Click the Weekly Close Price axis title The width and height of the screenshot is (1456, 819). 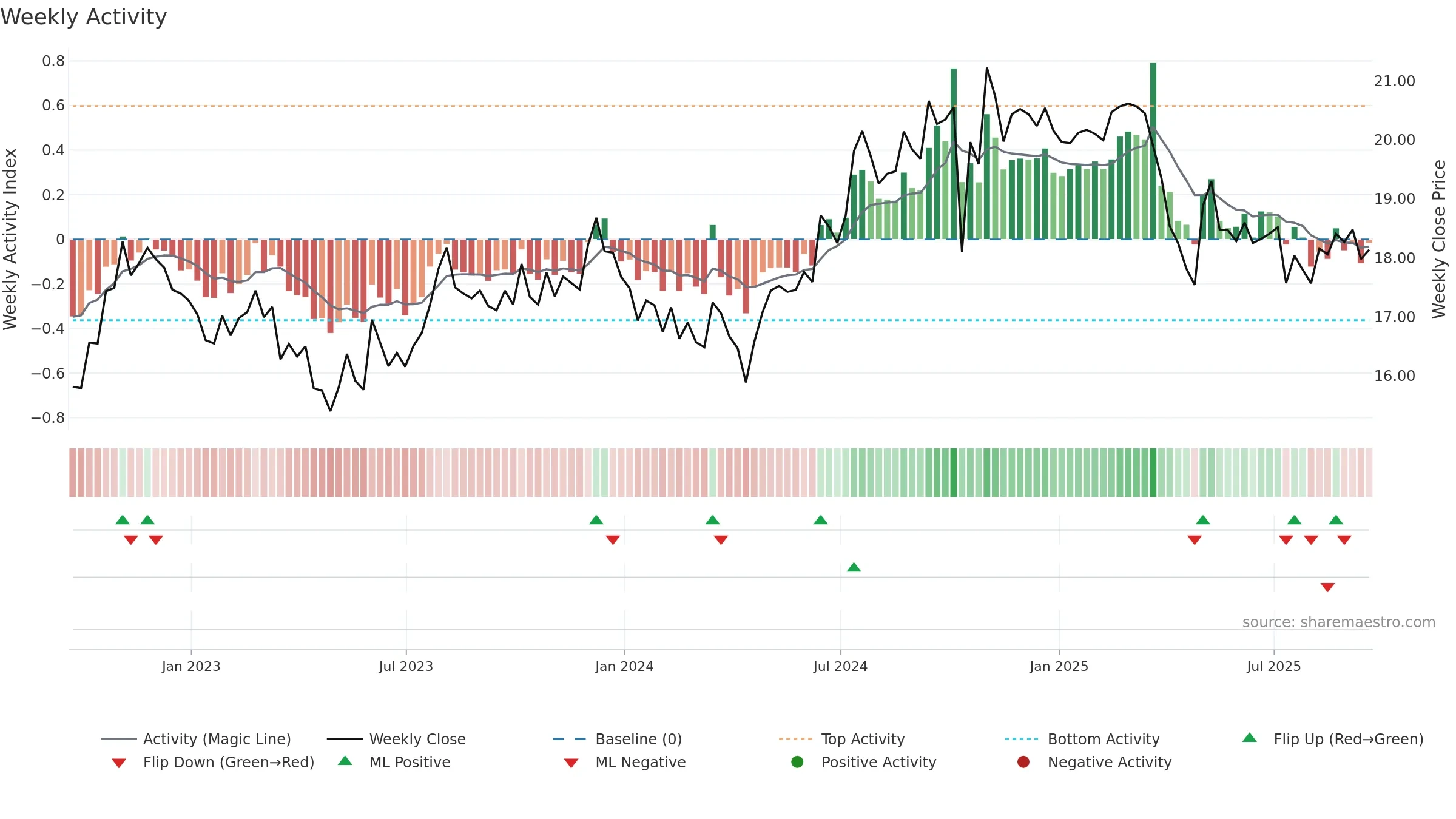(1439, 239)
